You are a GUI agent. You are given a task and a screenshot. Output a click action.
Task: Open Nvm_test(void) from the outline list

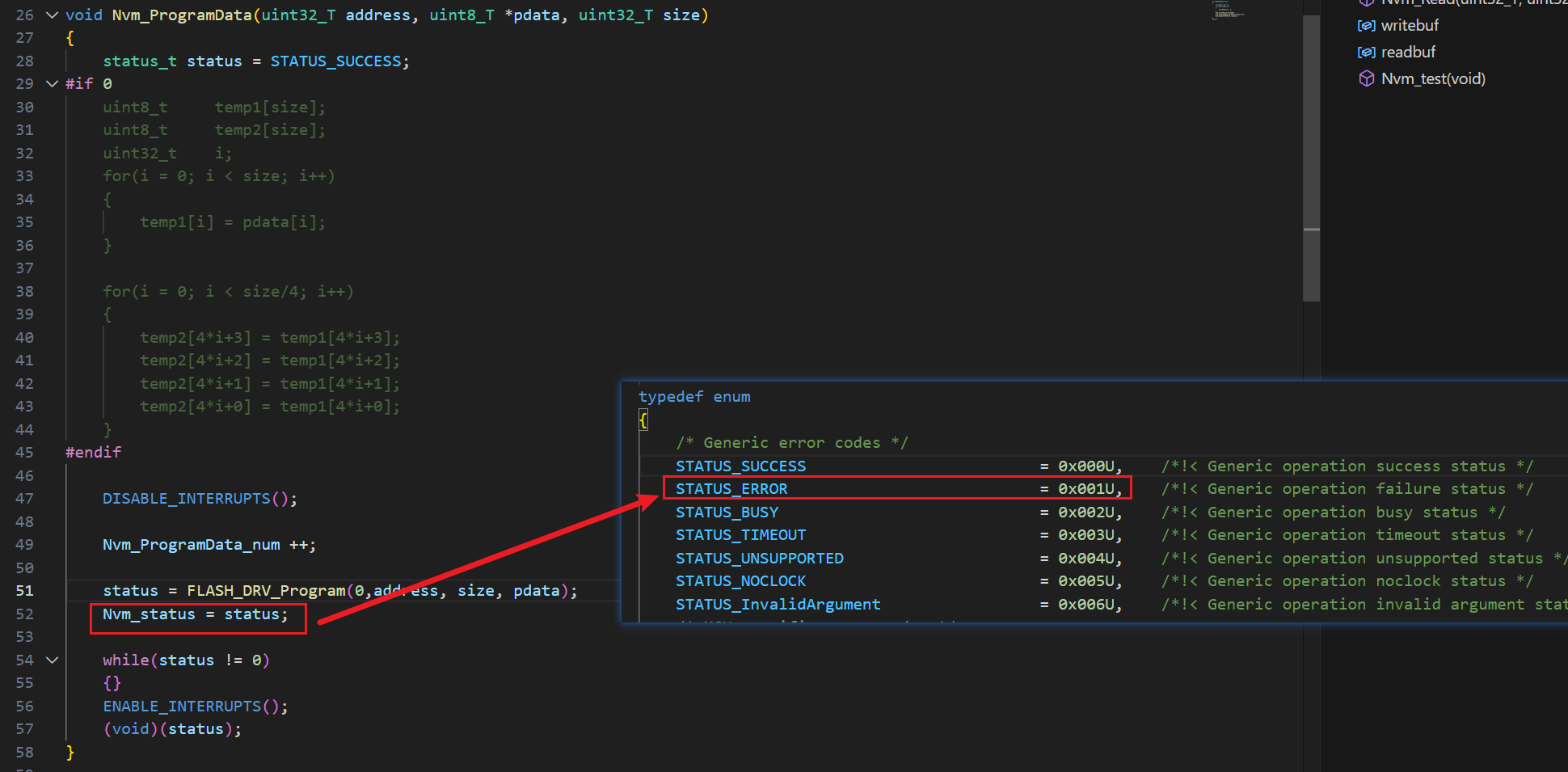pyautogui.click(x=1433, y=78)
